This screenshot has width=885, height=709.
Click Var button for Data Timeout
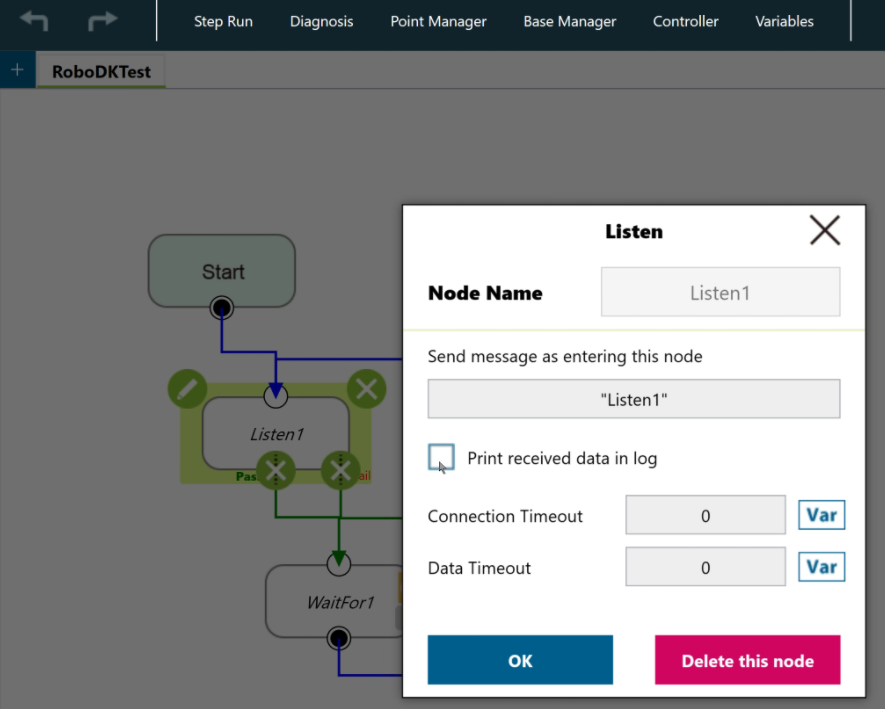821,567
